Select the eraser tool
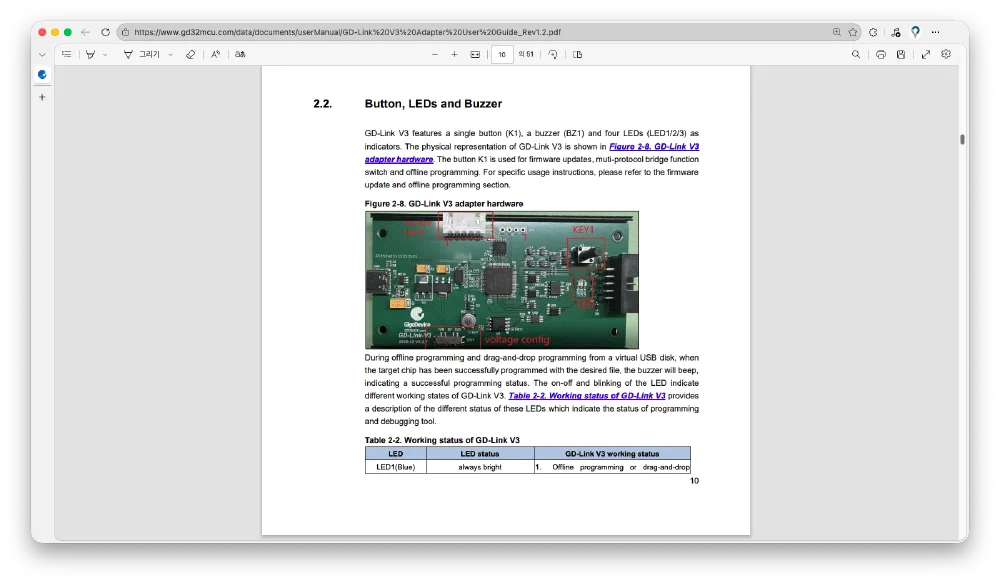 [191, 54]
